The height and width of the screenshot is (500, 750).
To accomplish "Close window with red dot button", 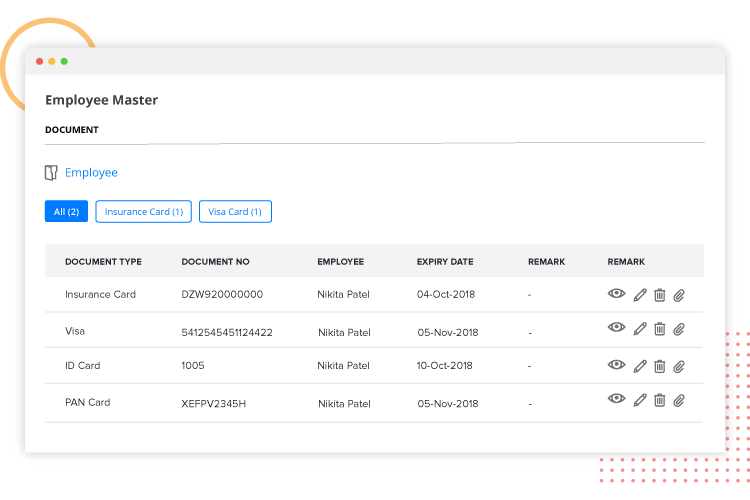I will click(40, 61).
